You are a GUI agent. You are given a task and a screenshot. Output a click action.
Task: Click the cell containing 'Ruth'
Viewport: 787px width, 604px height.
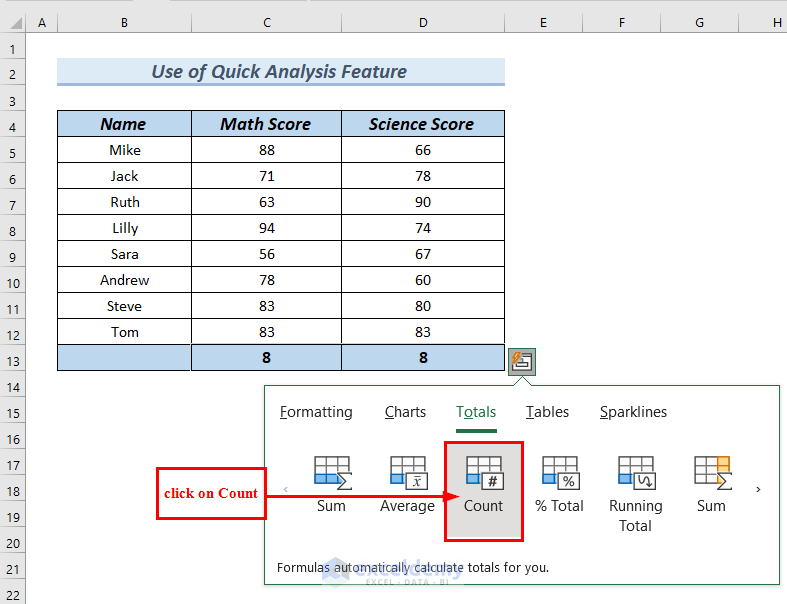124,202
